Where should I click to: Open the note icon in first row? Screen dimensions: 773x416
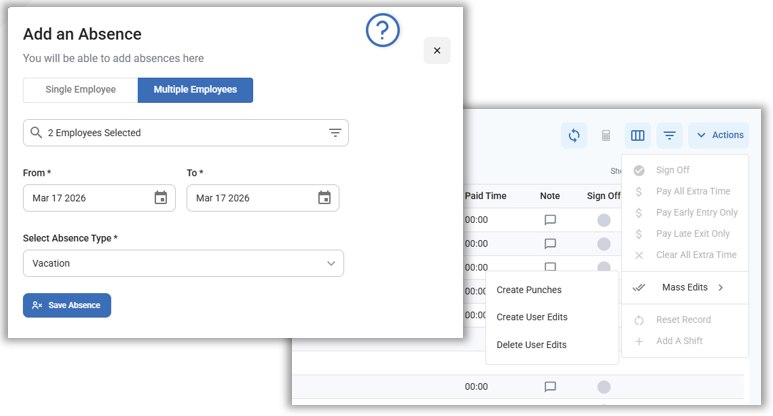(550, 220)
